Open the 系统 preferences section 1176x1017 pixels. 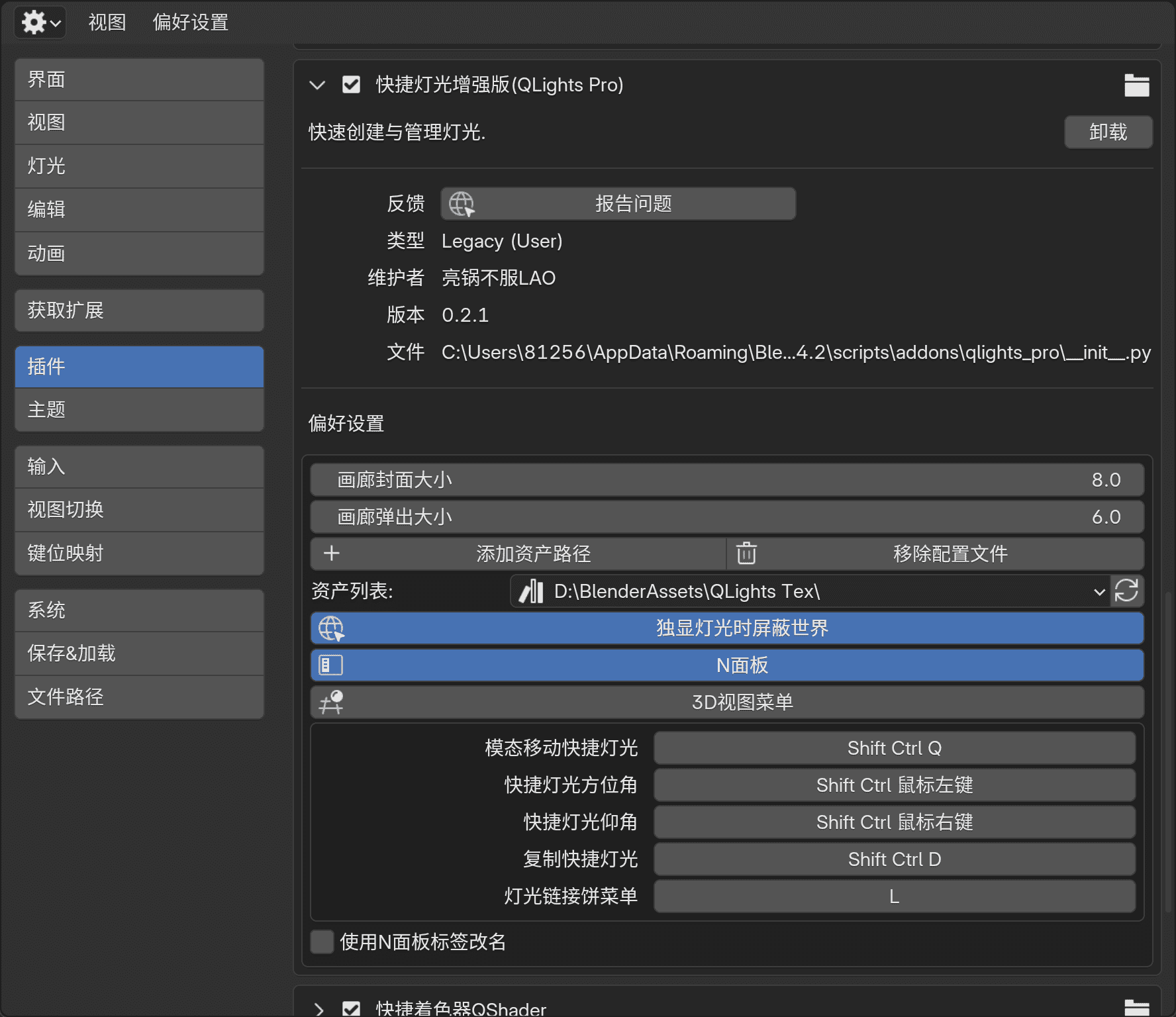(139, 610)
